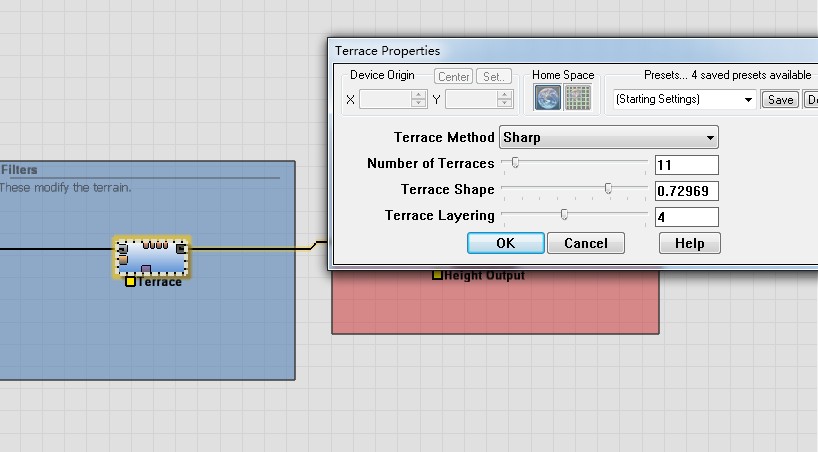818x452 pixels.
Task: Click the Filters group title
Action: (x=19, y=170)
